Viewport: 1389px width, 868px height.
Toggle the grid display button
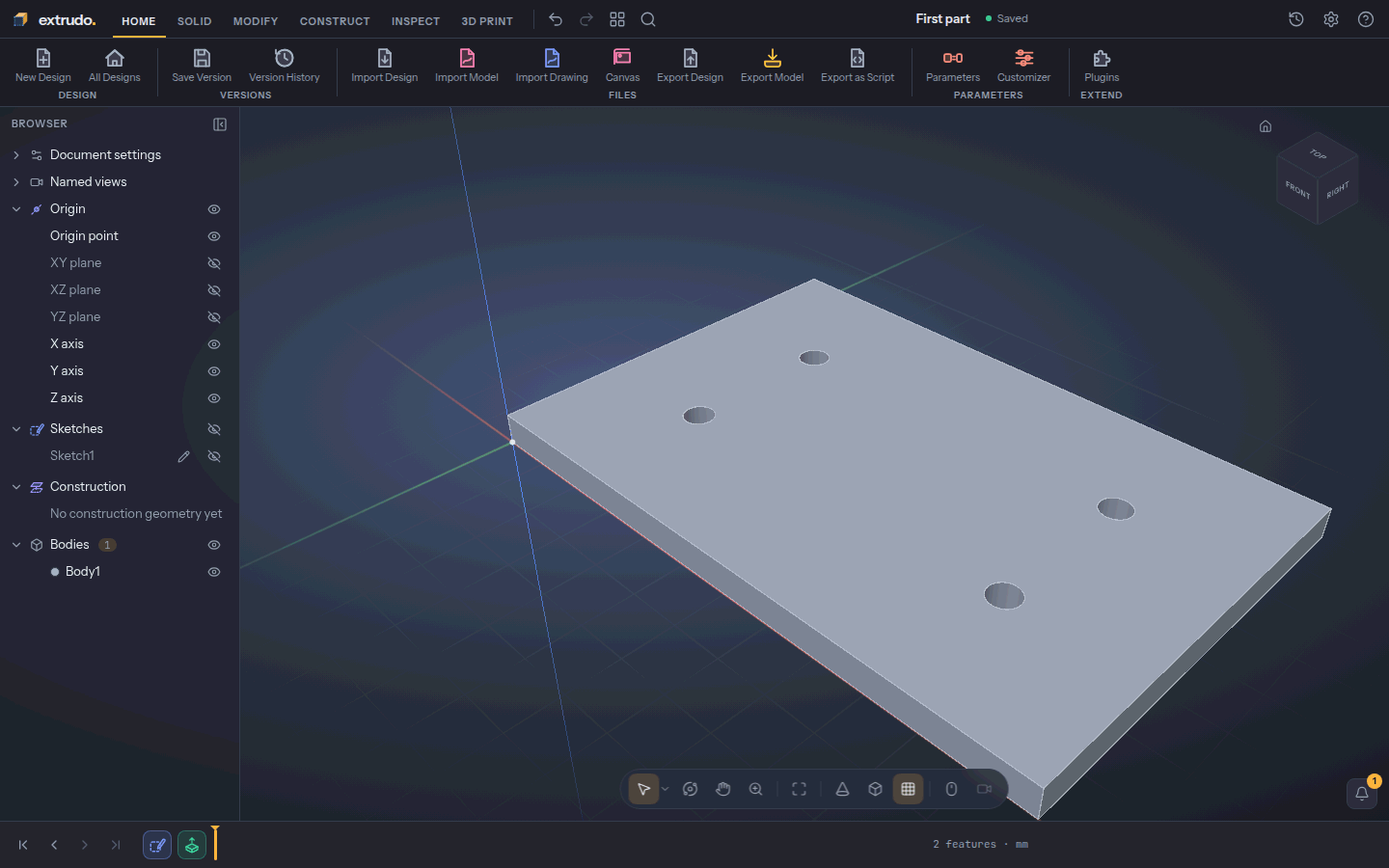pyautogui.click(x=909, y=789)
